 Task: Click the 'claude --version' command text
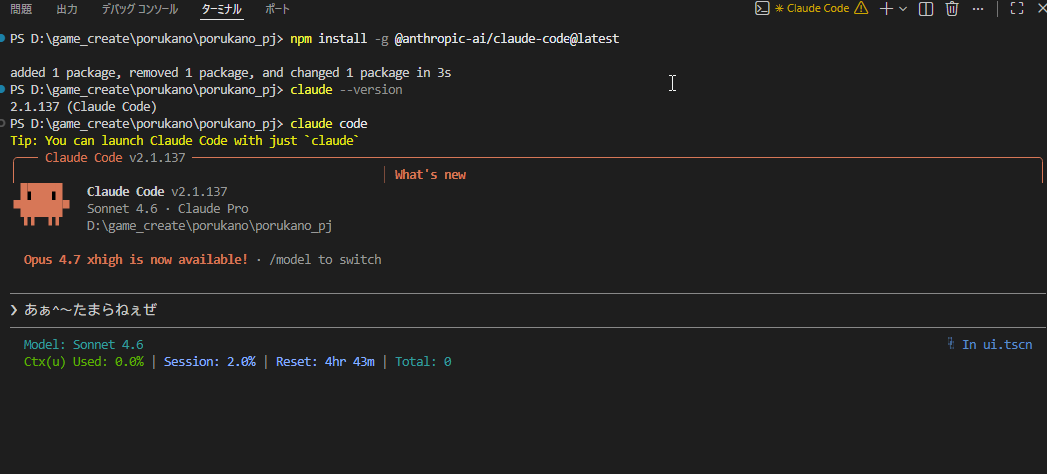pyautogui.click(x=347, y=89)
